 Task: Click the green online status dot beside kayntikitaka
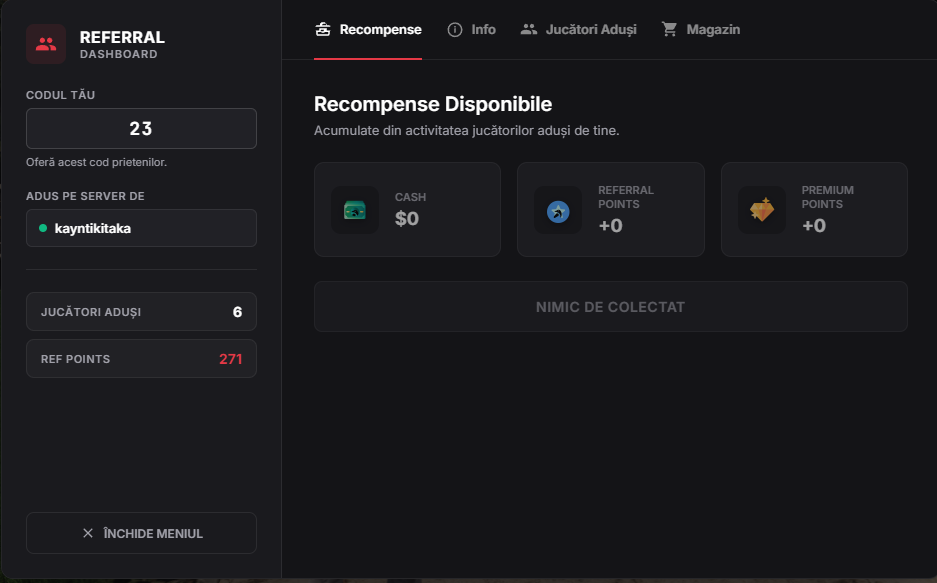[43, 228]
